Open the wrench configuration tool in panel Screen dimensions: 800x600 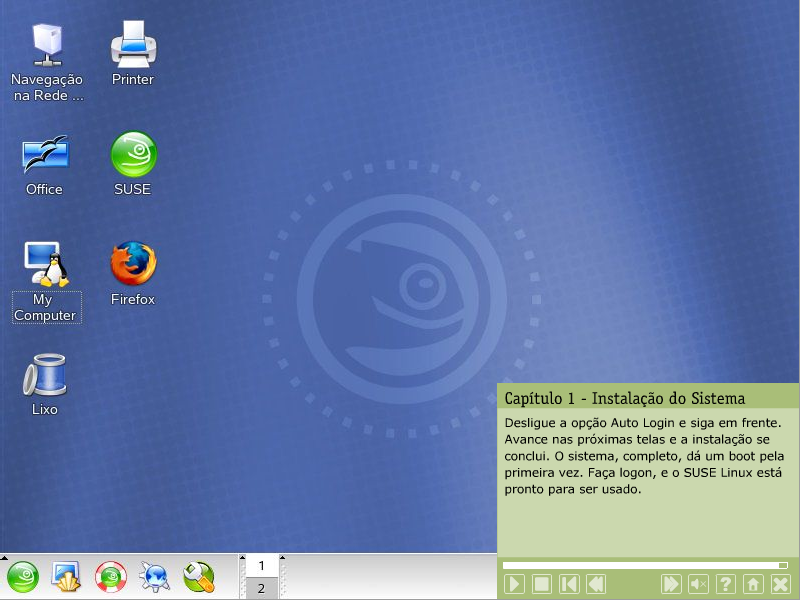[199, 577]
